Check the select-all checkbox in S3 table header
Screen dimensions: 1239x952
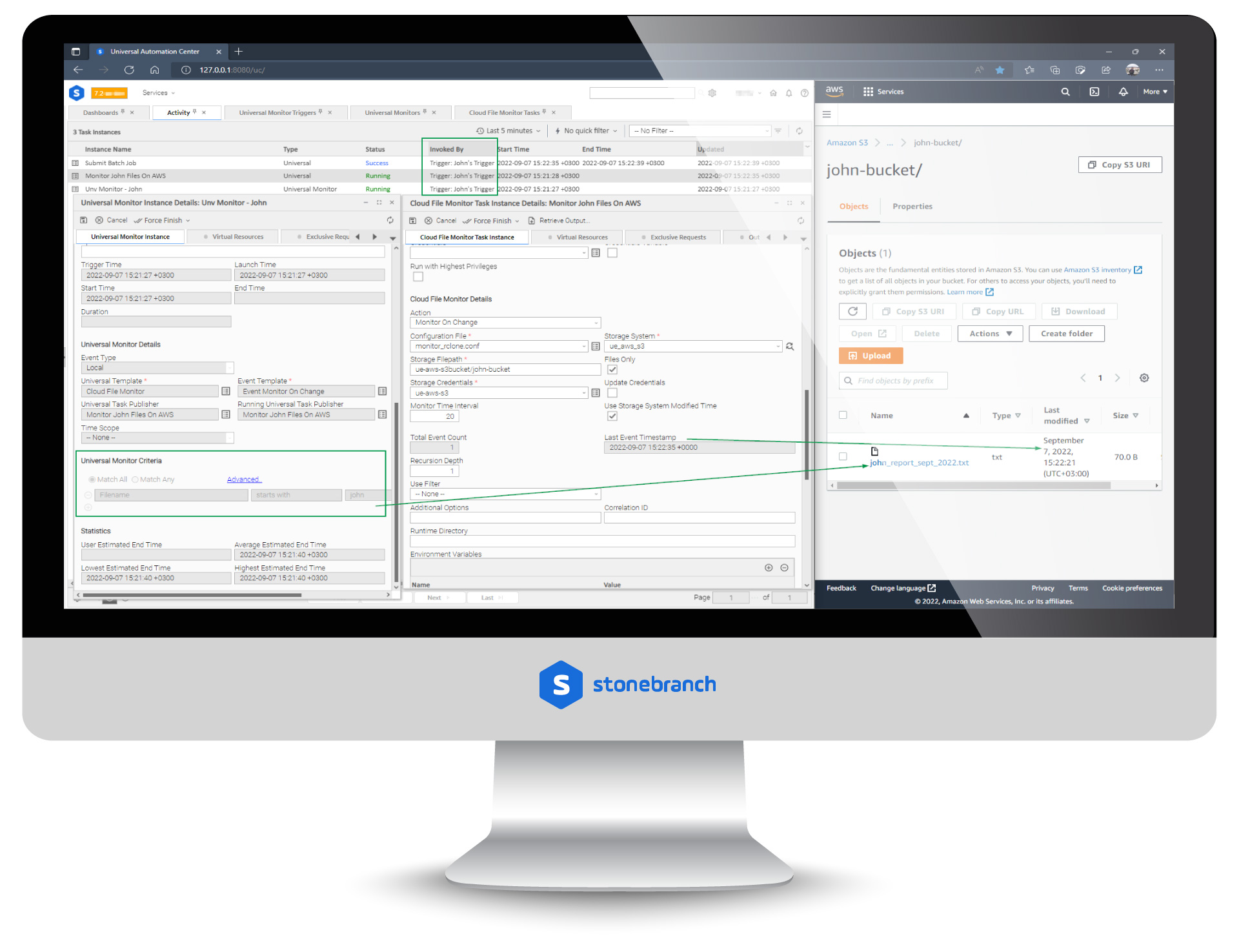pos(843,416)
